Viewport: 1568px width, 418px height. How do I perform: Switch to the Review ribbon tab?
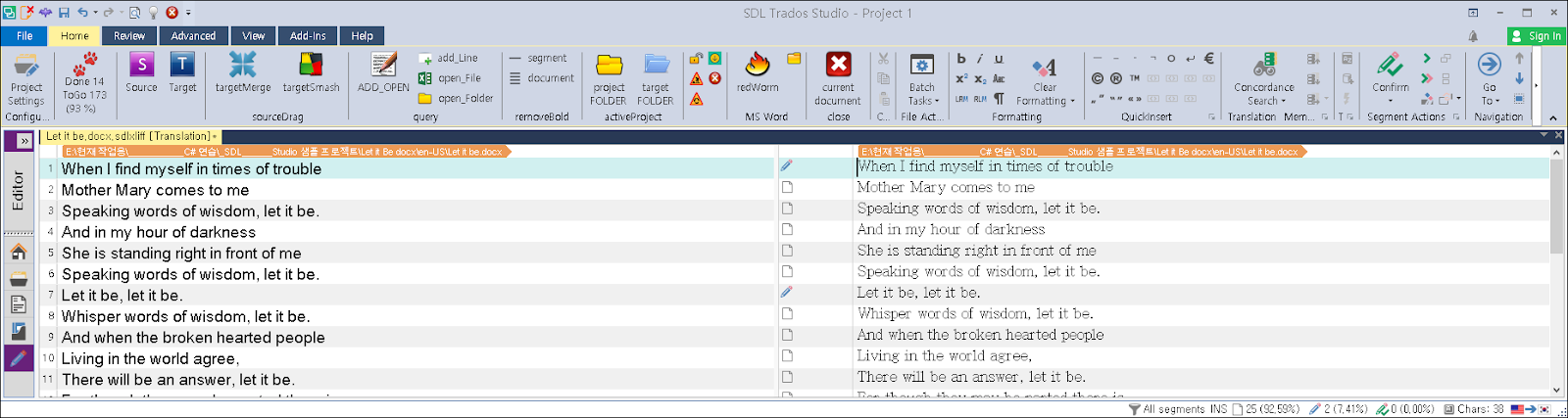[128, 36]
